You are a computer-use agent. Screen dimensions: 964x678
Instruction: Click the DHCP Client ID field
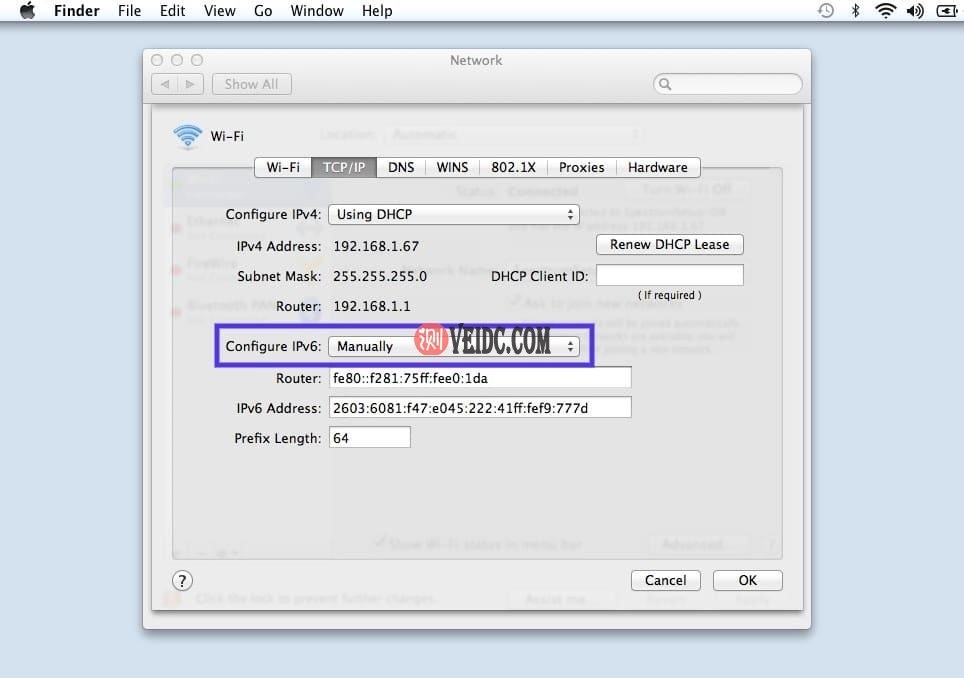click(x=670, y=275)
